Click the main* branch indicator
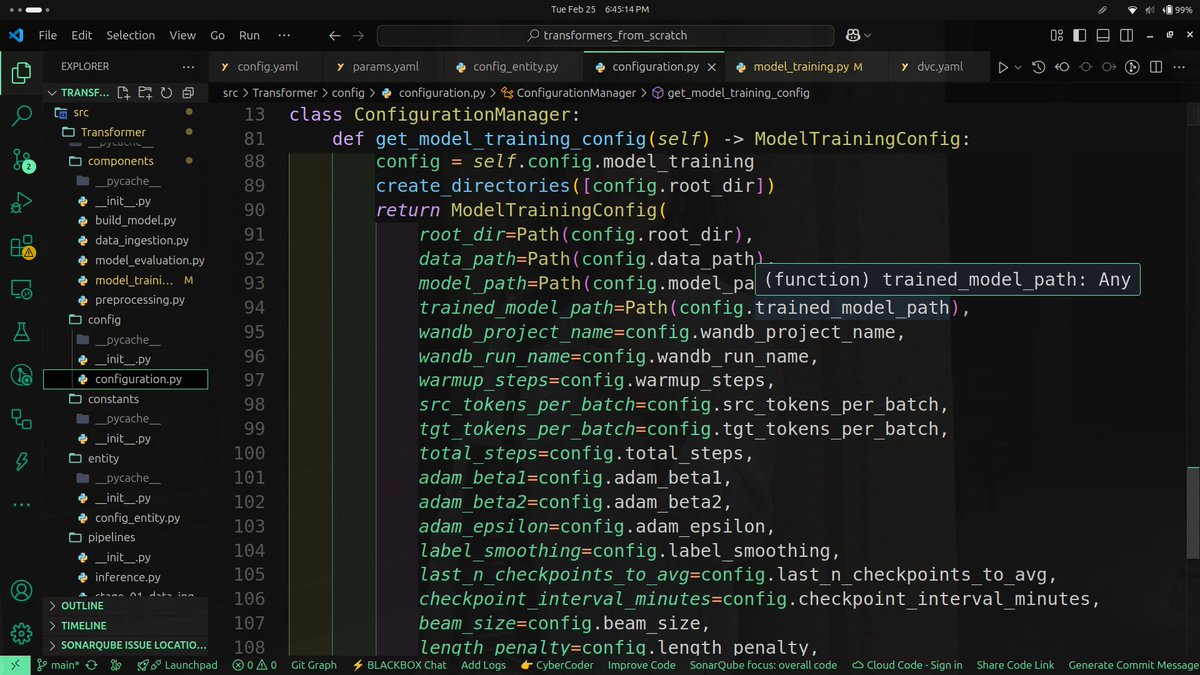This screenshot has height=675, width=1200. click(59, 665)
